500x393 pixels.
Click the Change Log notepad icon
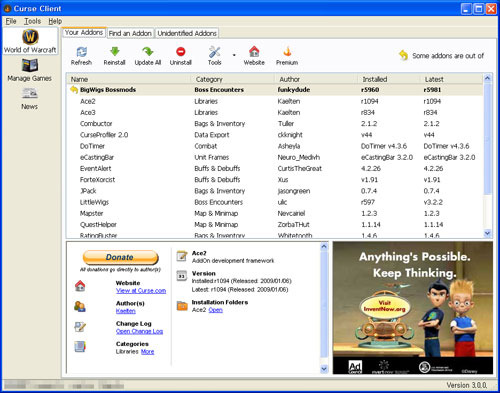(x=80, y=327)
